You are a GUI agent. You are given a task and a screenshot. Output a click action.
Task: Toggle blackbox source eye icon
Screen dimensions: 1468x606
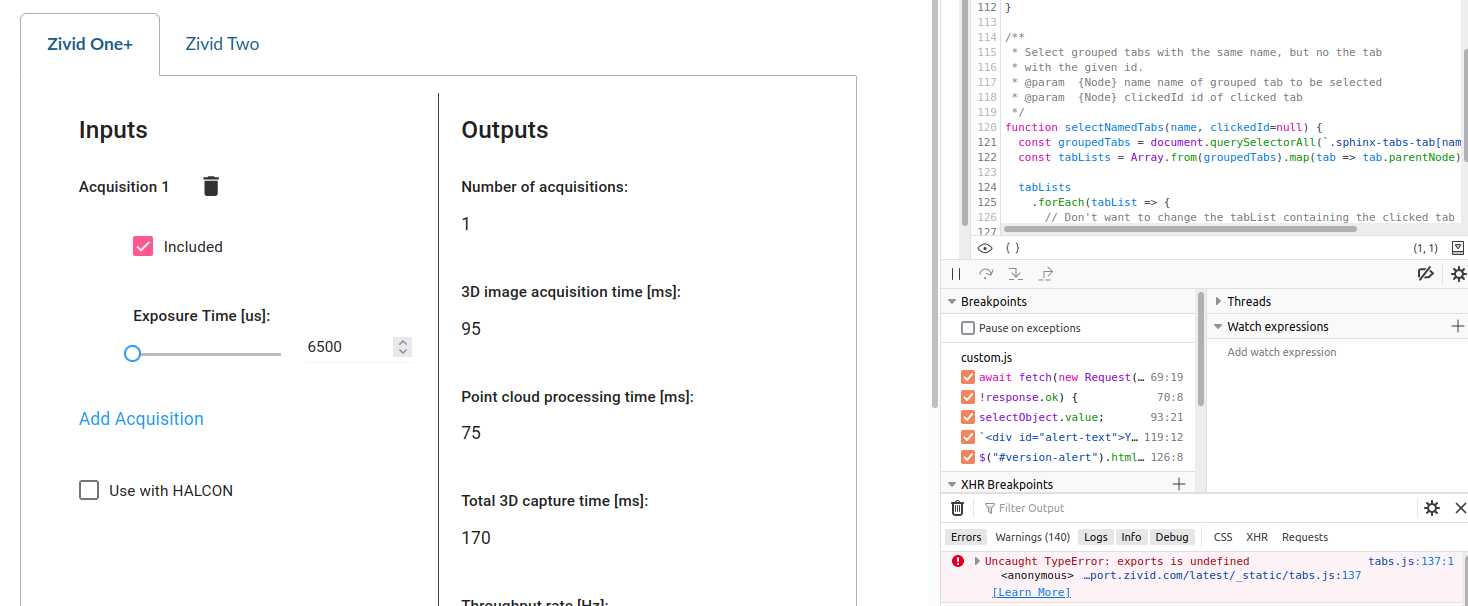click(x=985, y=247)
